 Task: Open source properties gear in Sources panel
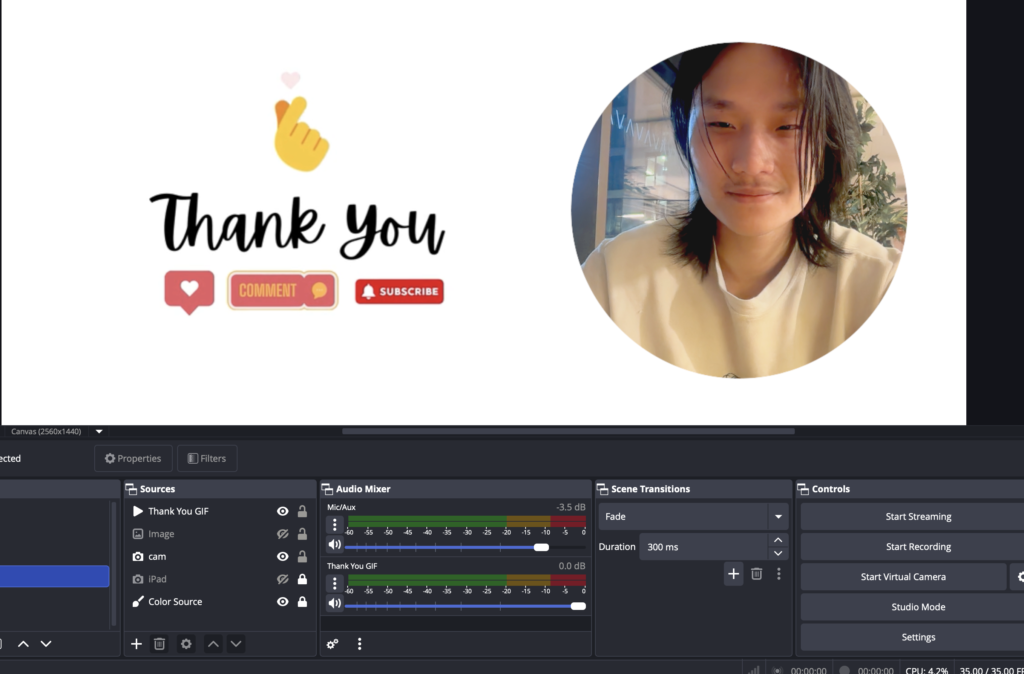(186, 644)
